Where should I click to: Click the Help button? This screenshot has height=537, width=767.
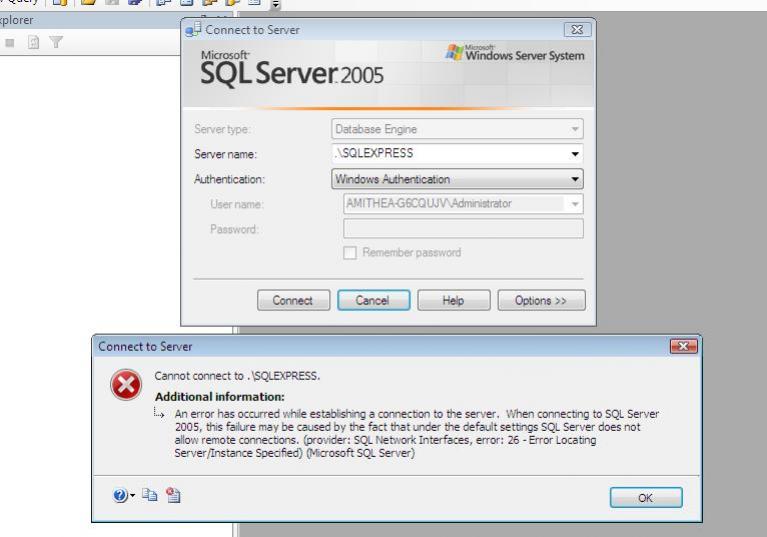[453, 300]
